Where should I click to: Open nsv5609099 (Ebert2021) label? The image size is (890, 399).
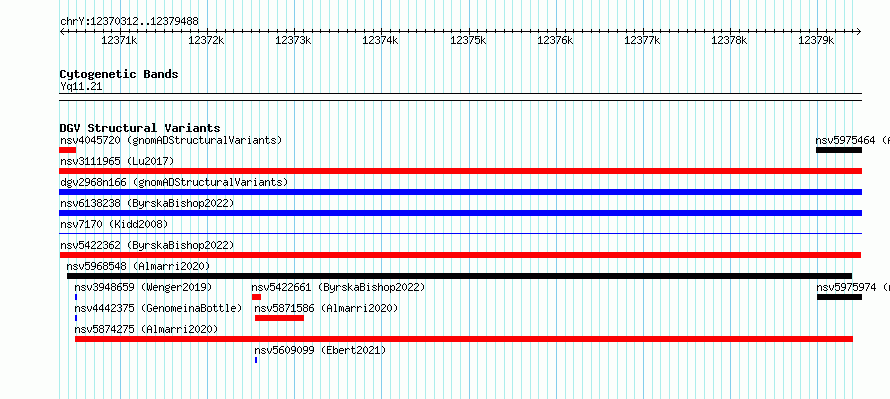coord(320,350)
